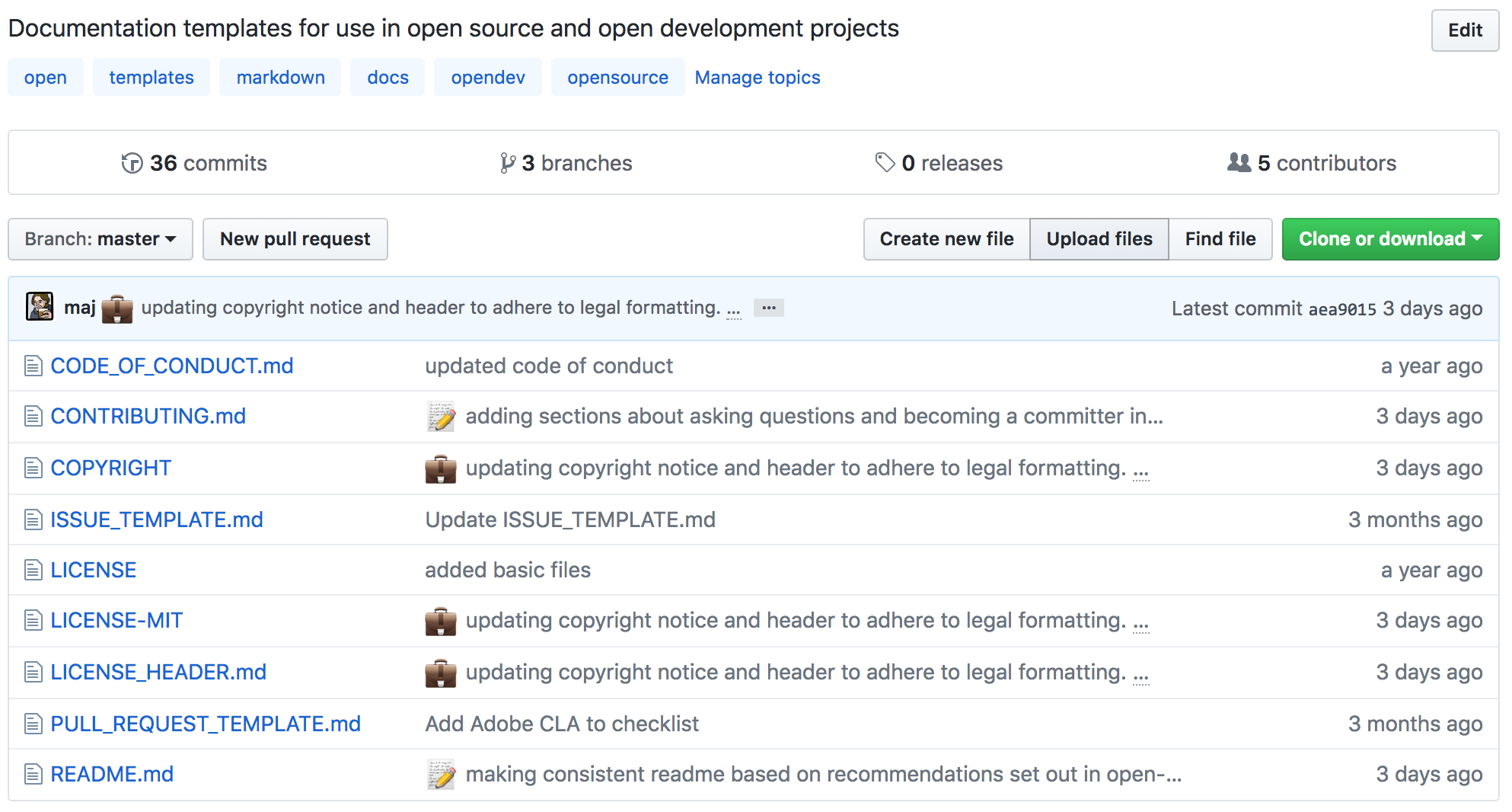Open maj's profile avatar

pyautogui.click(x=40, y=308)
